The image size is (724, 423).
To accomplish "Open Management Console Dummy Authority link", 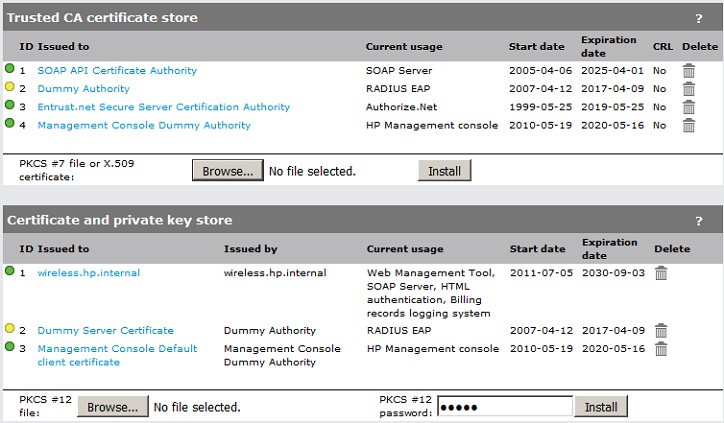I will coord(144,125).
